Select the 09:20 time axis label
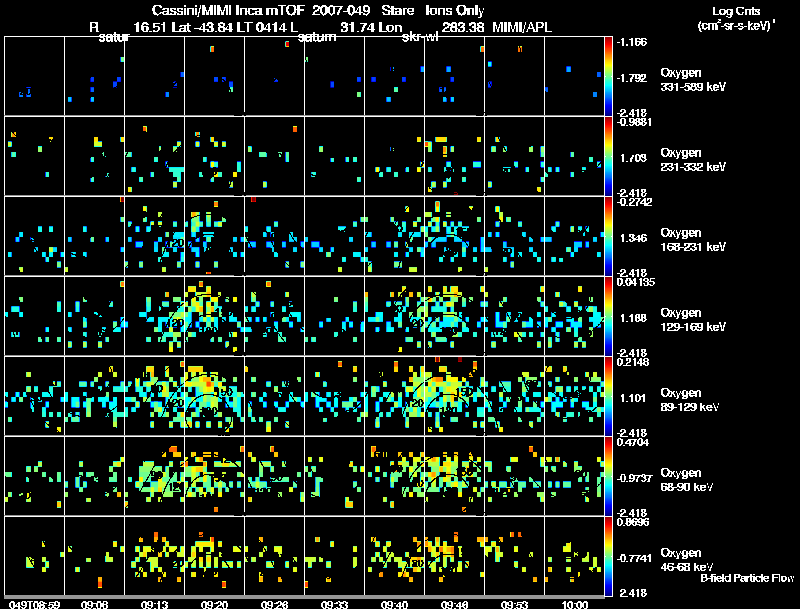This screenshot has height=609, width=800. [214, 604]
